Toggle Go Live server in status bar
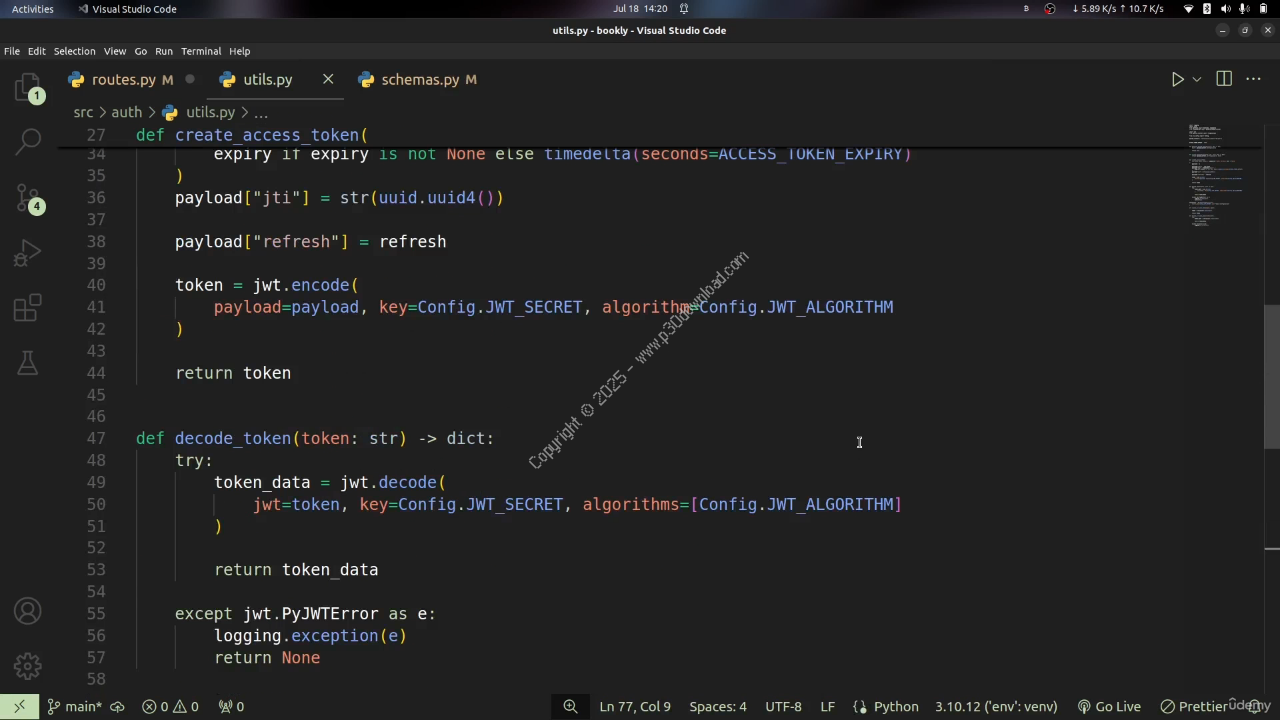The height and width of the screenshot is (720, 1280). point(1108,706)
